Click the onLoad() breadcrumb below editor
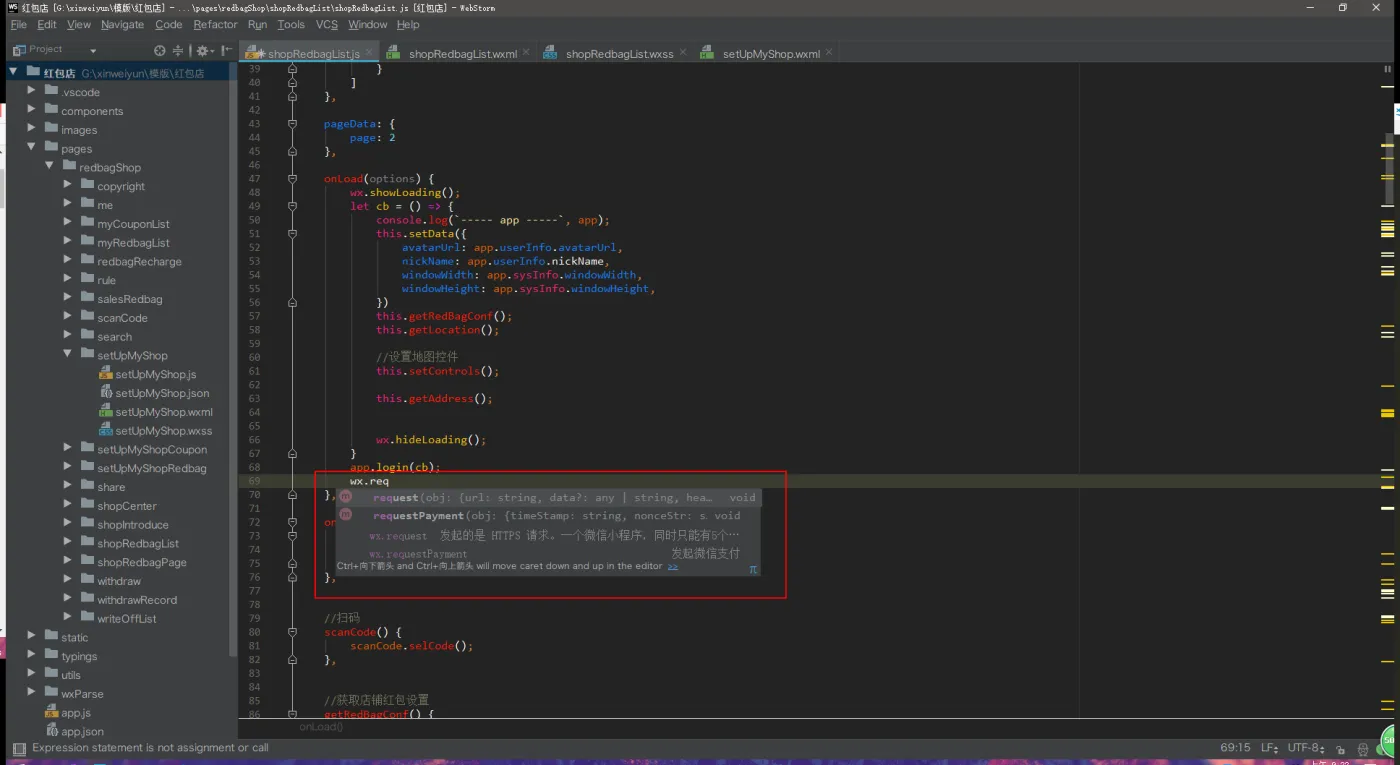This screenshot has width=1400, height=765. [x=321, y=727]
